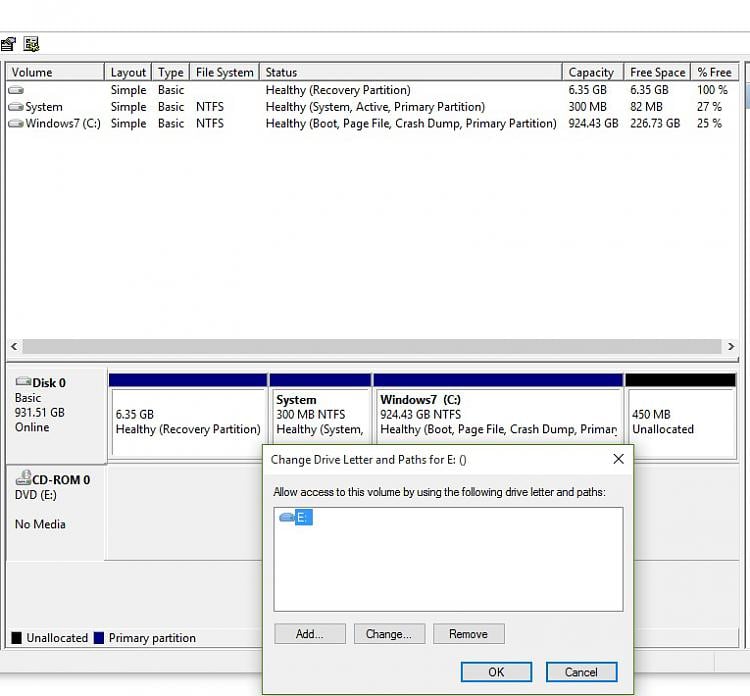Select the 6.35 GB Recovery Partition block
The image size is (750, 696).
click(x=188, y=416)
